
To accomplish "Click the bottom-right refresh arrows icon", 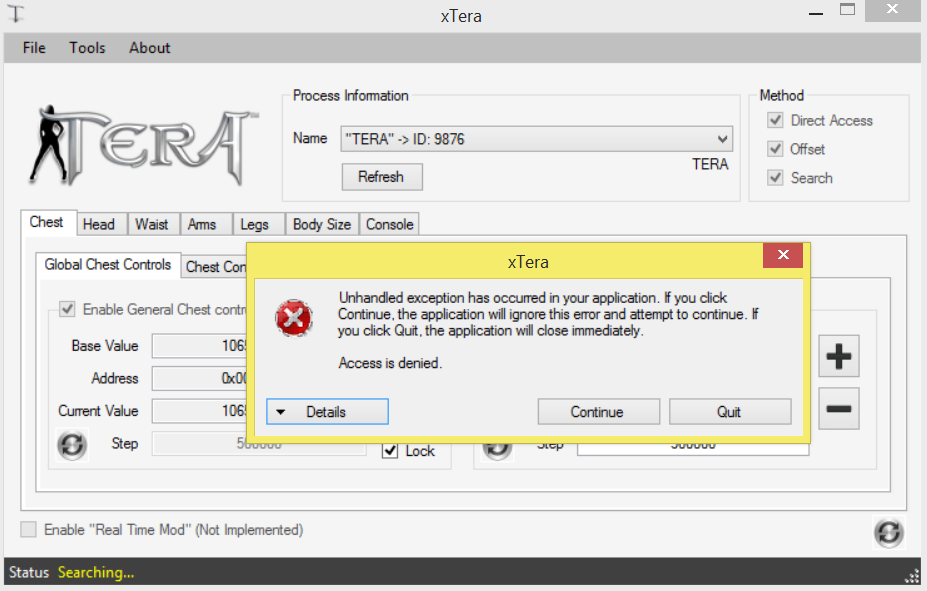I will pos(888,532).
